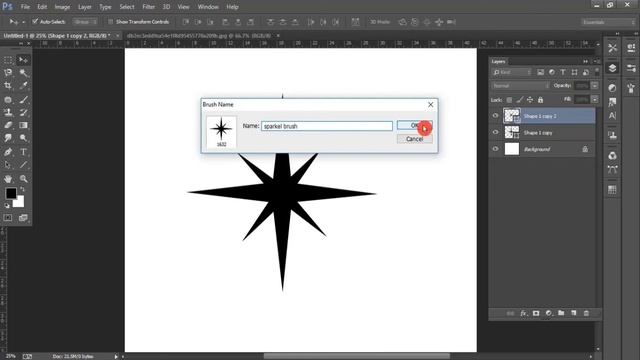This screenshot has height=360, width=640.
Task: Select the Line shape tool
Action: point(23,165)
